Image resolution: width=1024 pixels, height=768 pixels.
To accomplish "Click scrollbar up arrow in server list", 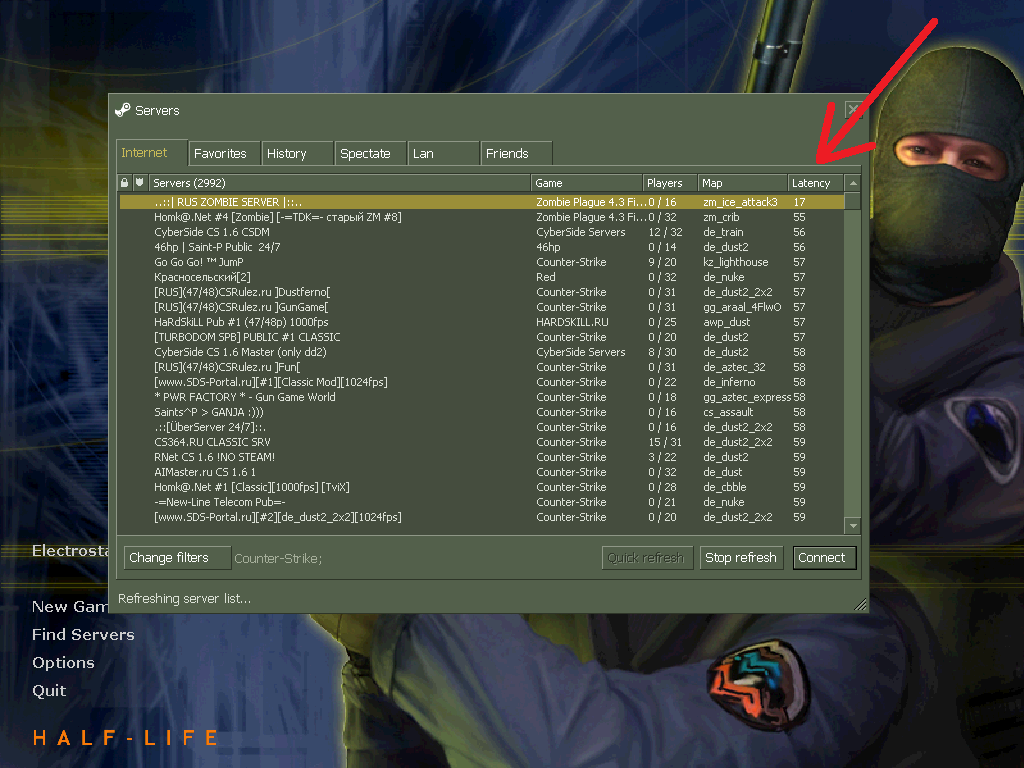I will [853, 183].
